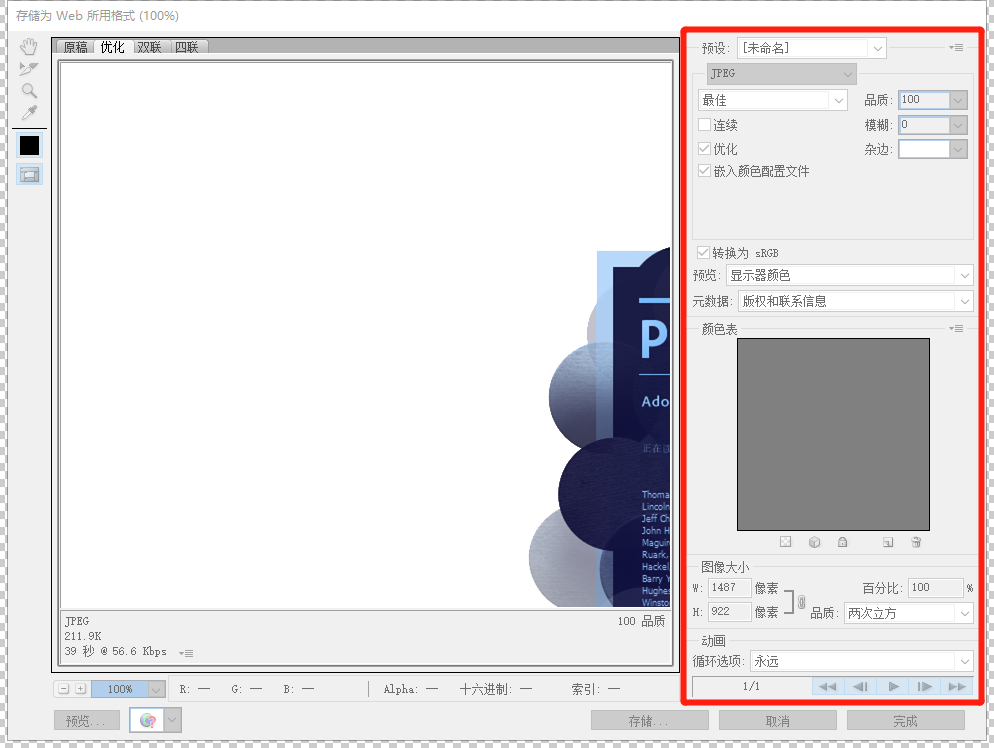The width and height of the screenshot is (994, 748).
Task: Click the 完成 button
Action: coord(905,721)
